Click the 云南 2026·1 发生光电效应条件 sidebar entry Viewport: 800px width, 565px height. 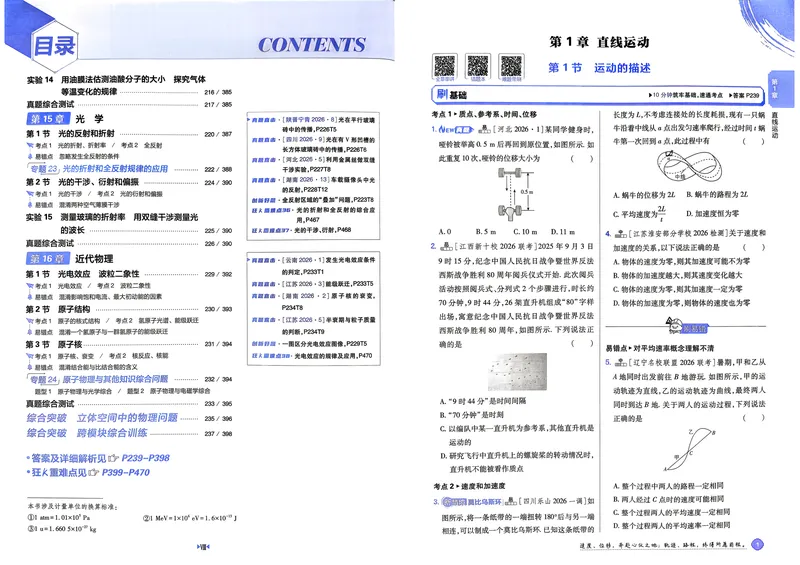(x=313, y=265)
